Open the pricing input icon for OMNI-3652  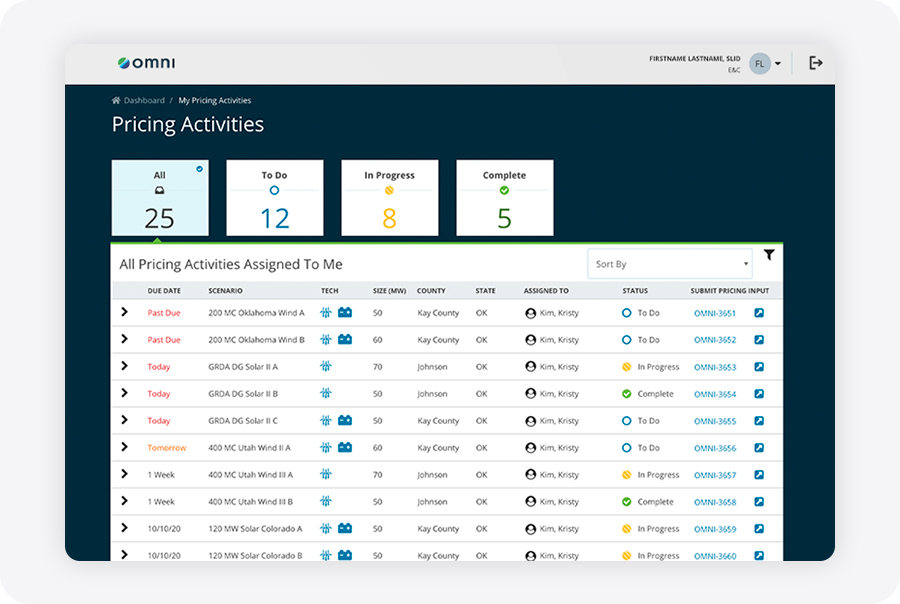[x=759, y=340]
